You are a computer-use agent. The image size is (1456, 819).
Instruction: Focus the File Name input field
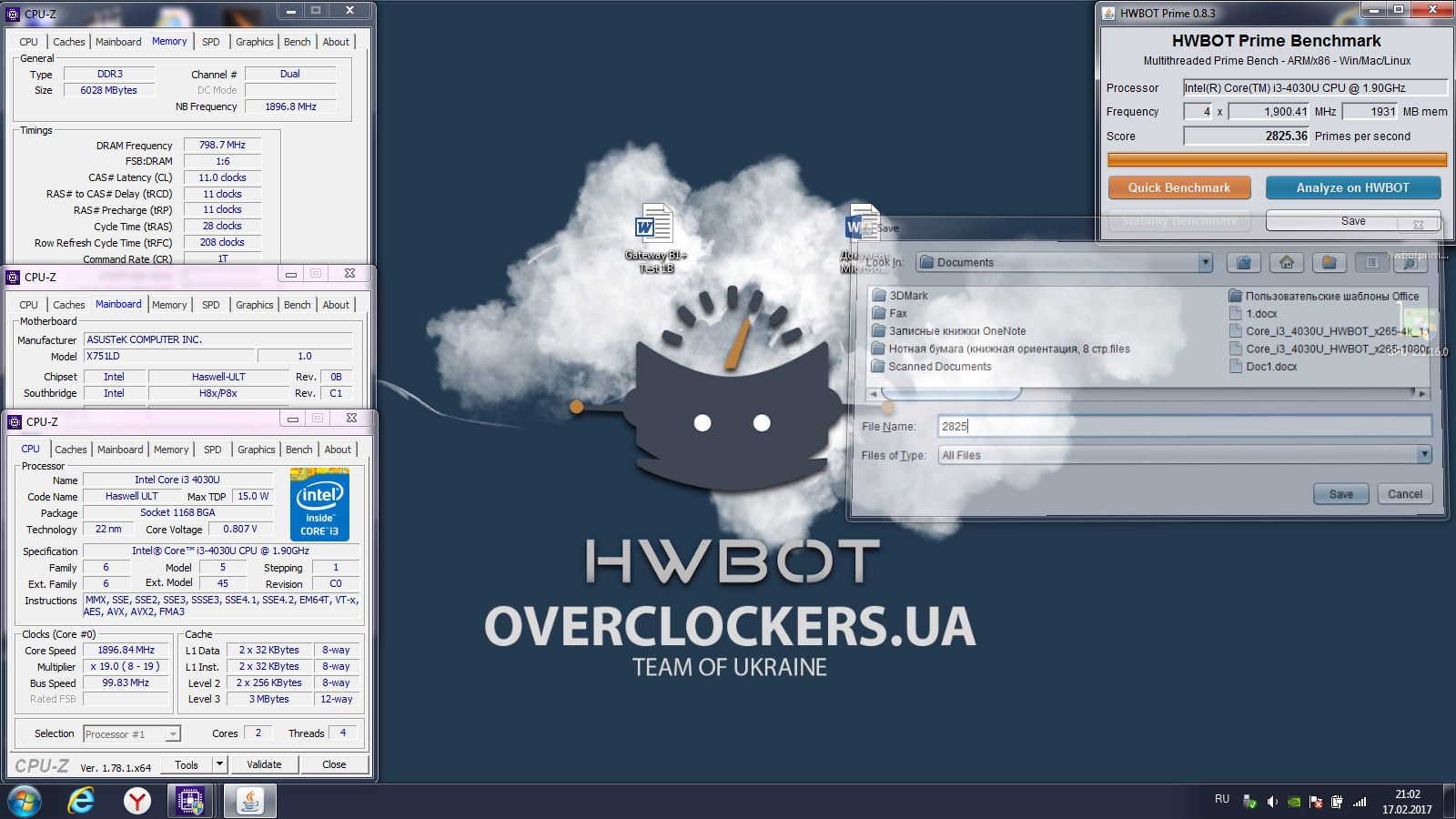[x=1185, y=426]
